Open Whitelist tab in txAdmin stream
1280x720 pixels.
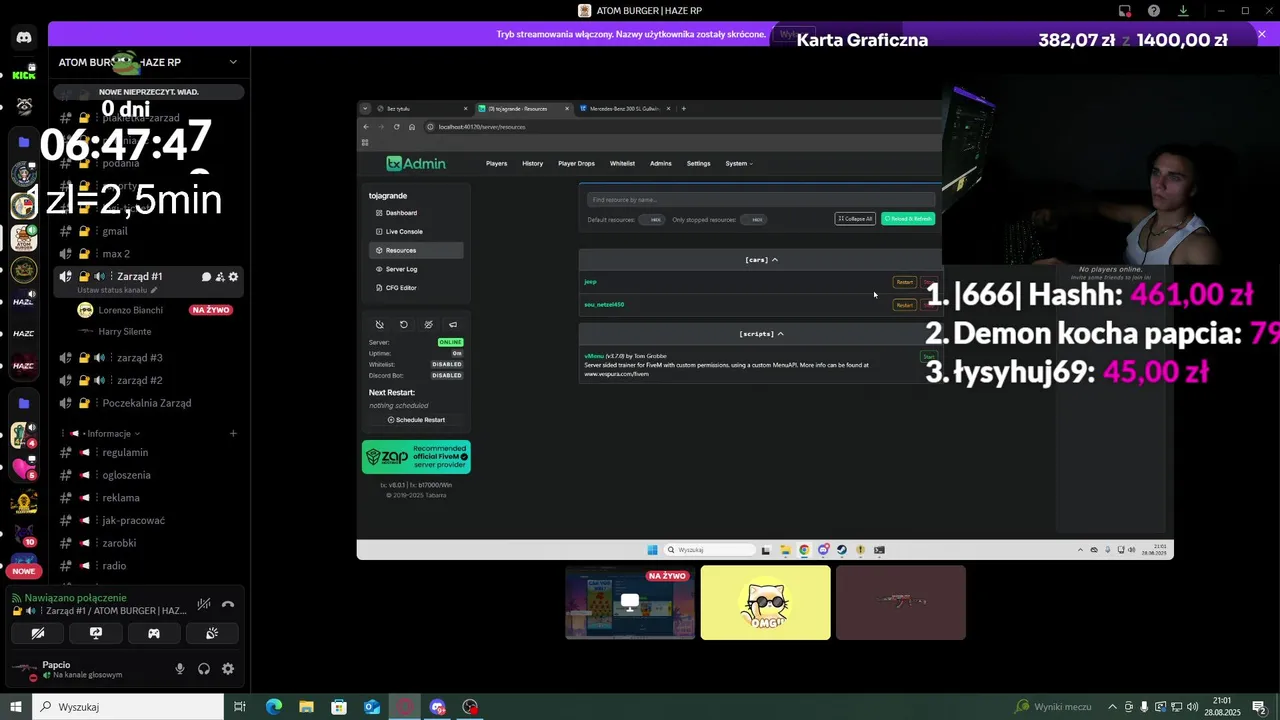click(x=622, y=163)
